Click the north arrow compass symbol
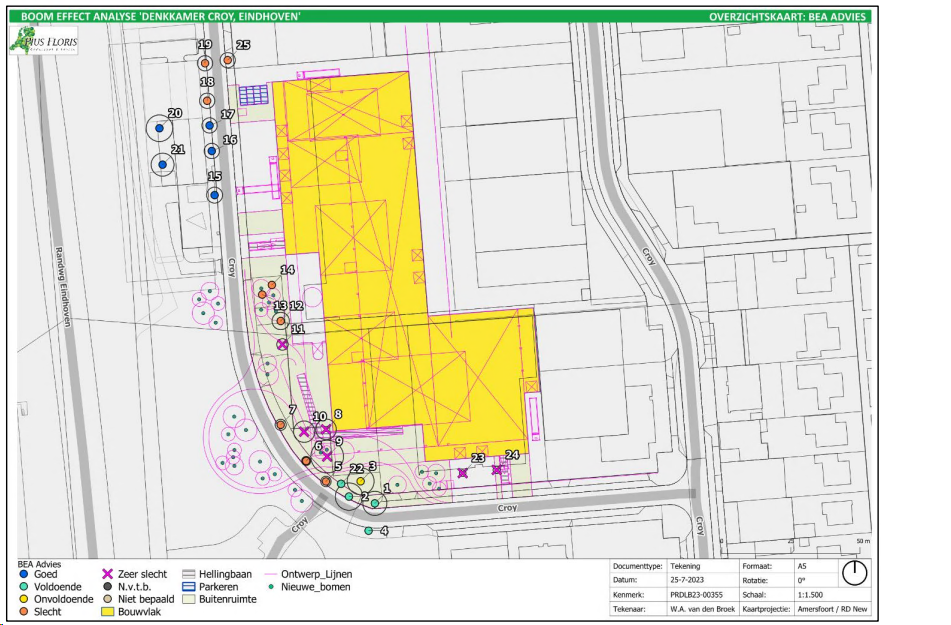This screenshot has height=625, width=951. [855, 573]
